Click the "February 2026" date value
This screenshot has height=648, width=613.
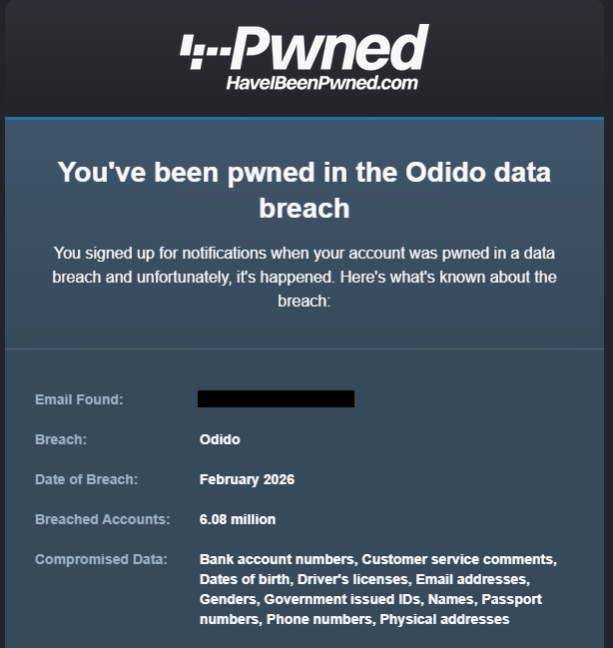(x=247, y=480)
